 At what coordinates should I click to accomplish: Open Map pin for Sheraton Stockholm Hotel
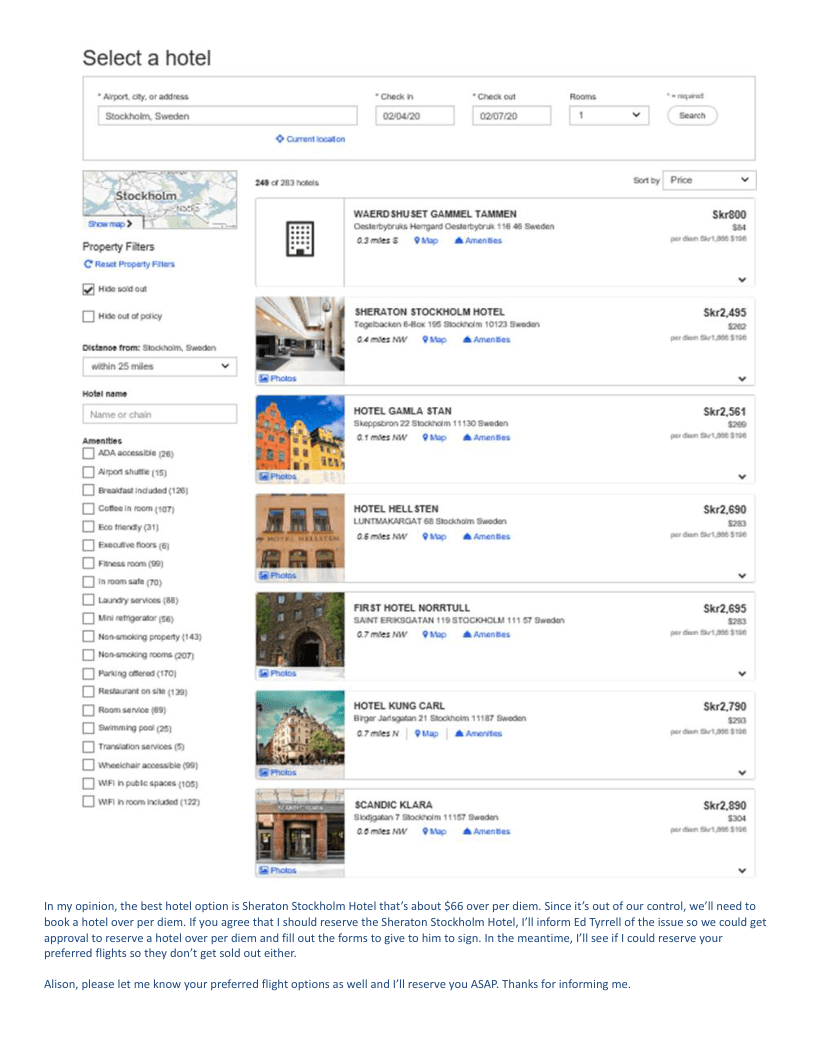[424, 339]
